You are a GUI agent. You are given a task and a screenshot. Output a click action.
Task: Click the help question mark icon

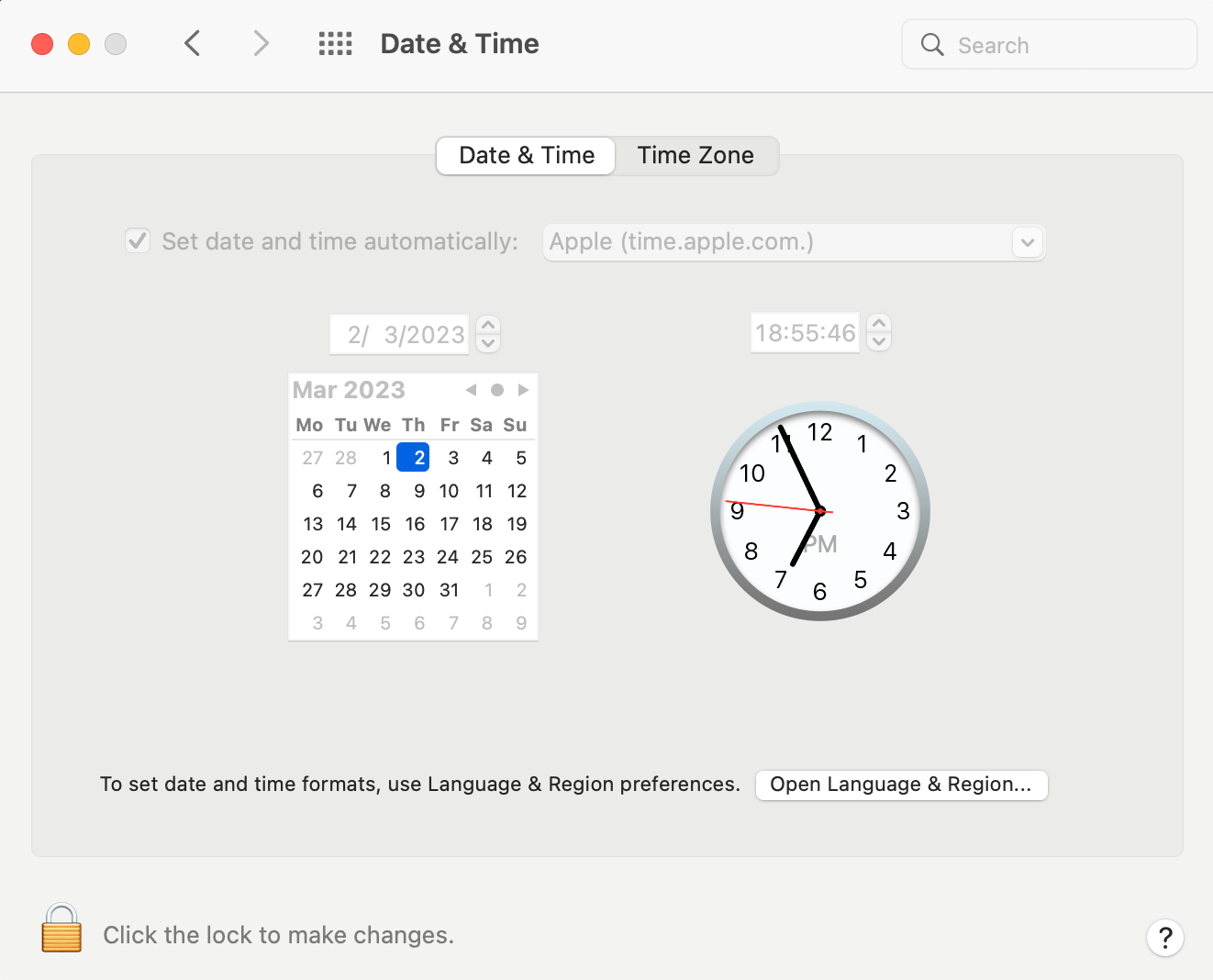pos(1165,938)
